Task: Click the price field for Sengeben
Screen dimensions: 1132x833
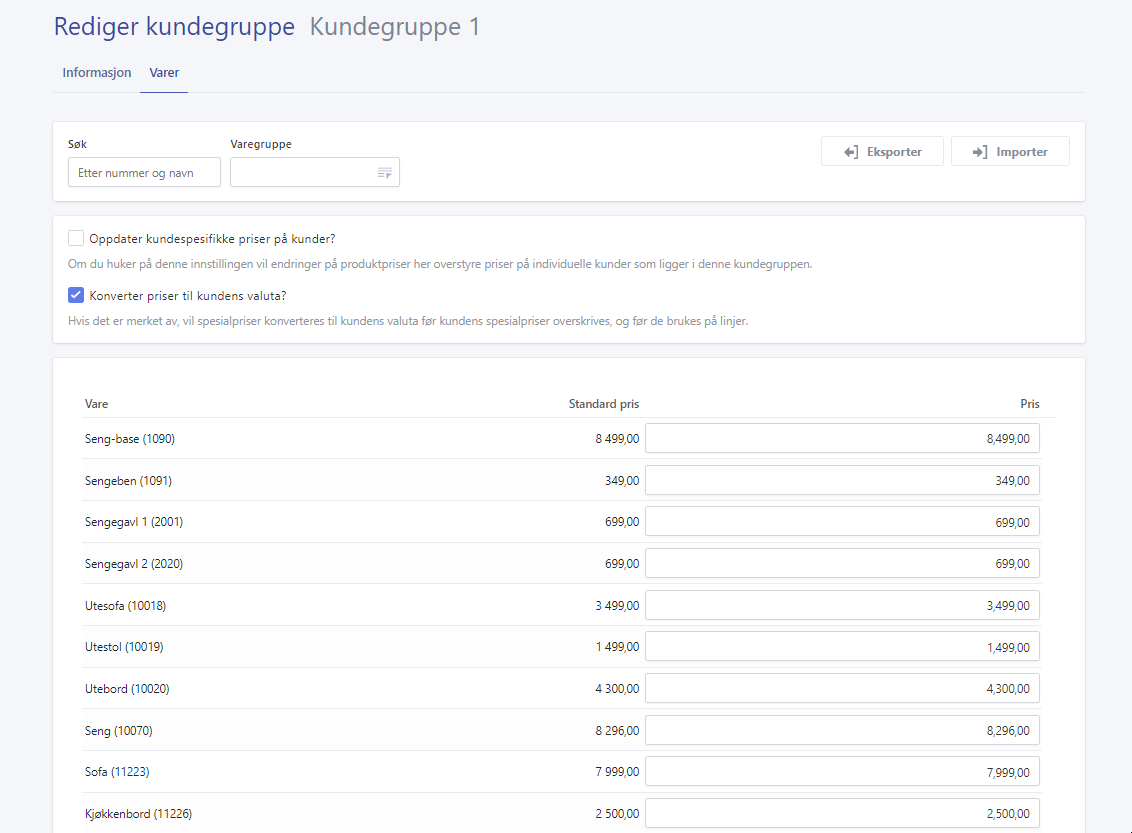Action: point(843,480)
